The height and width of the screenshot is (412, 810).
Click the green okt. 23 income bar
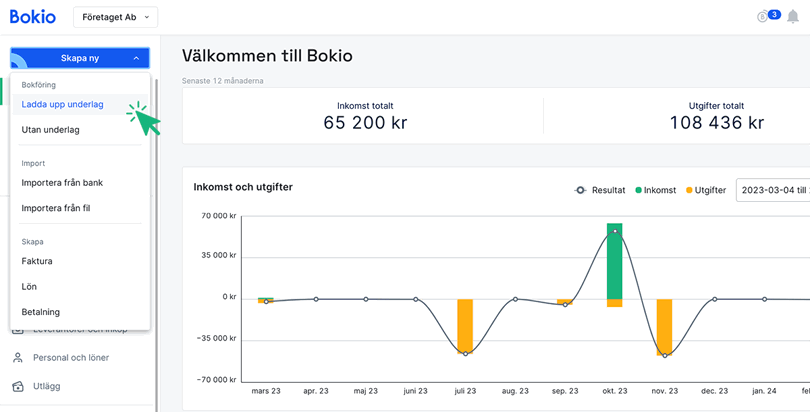(x=615, y=260)
